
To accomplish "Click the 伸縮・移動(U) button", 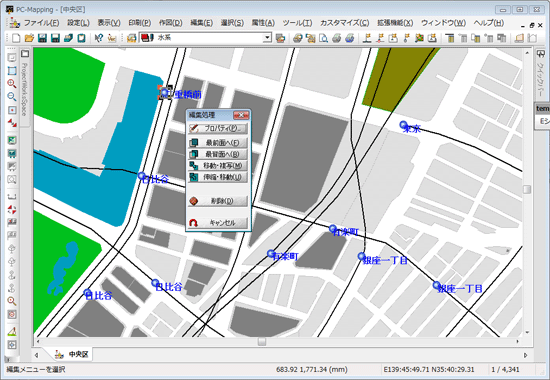I will point(218,177).
